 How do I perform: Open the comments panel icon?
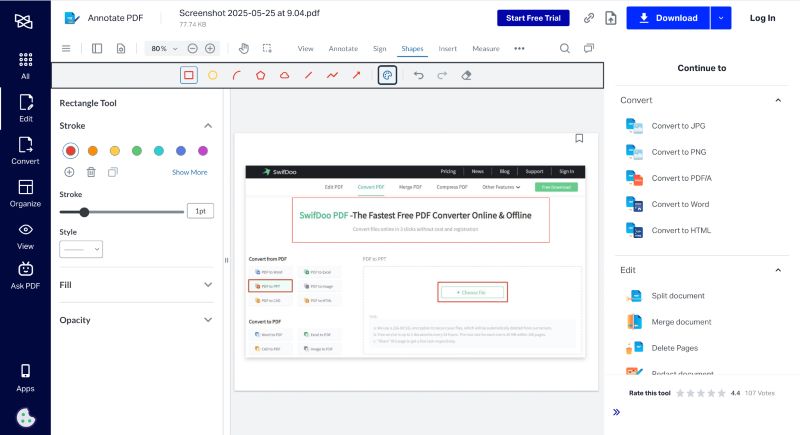coord(589,48)
